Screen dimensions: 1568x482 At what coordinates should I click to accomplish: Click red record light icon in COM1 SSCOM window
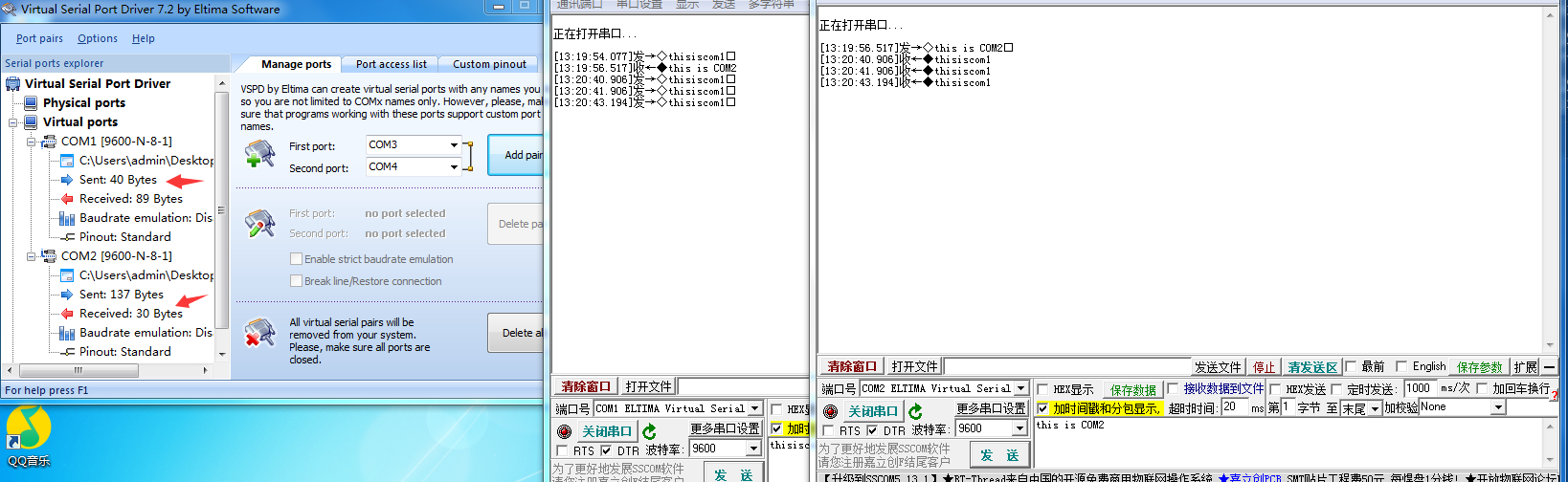pyautogui.click(x=565, y=431)
